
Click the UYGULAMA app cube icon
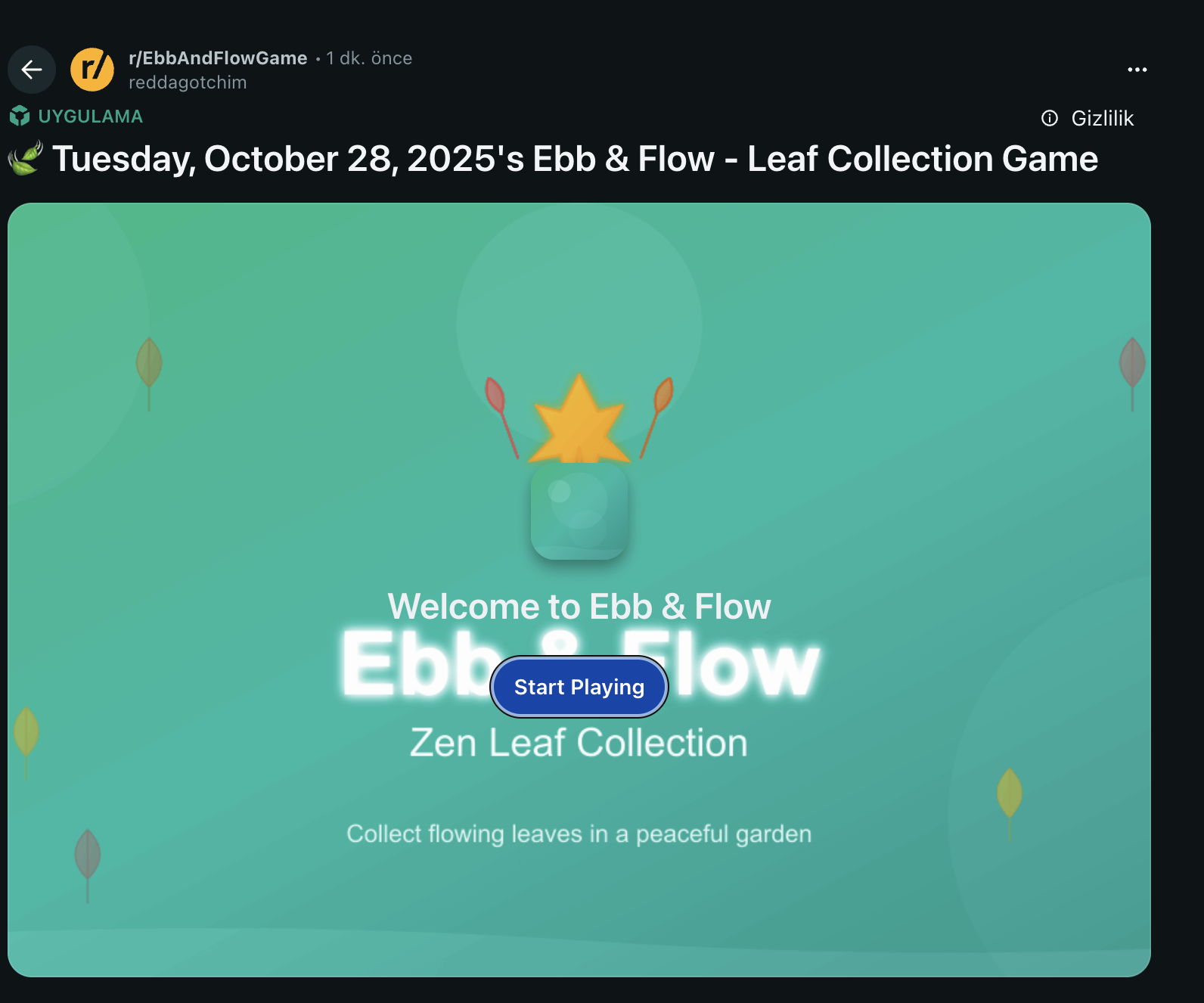point(20,116)
